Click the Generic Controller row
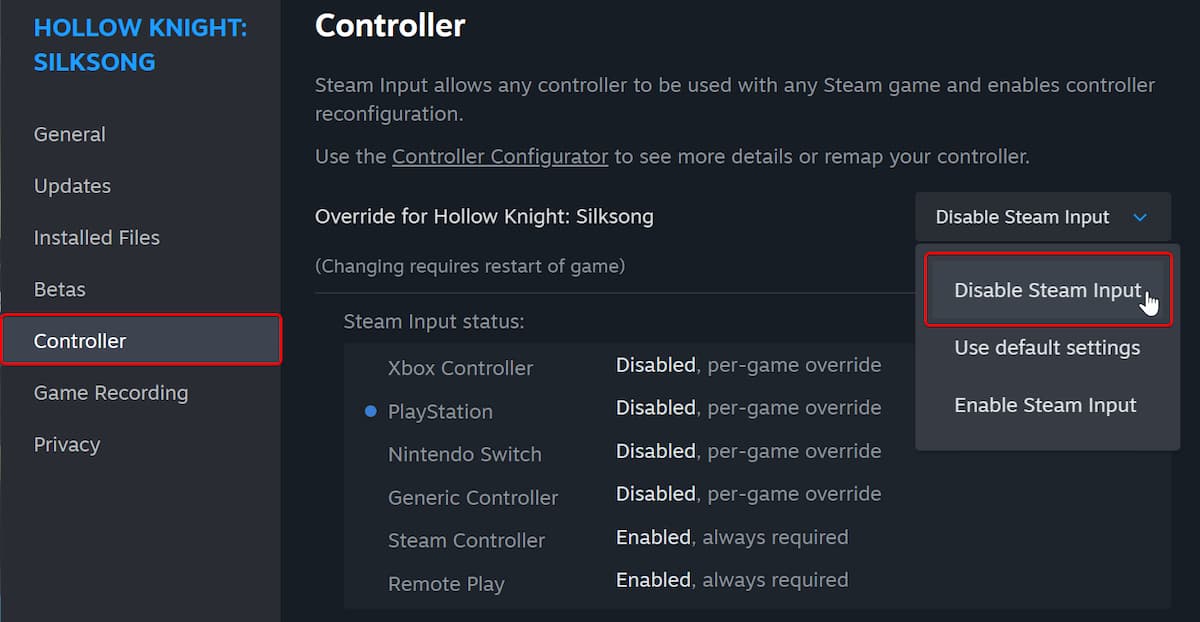The image size is (1200, 622). click(x=473, y=498)
